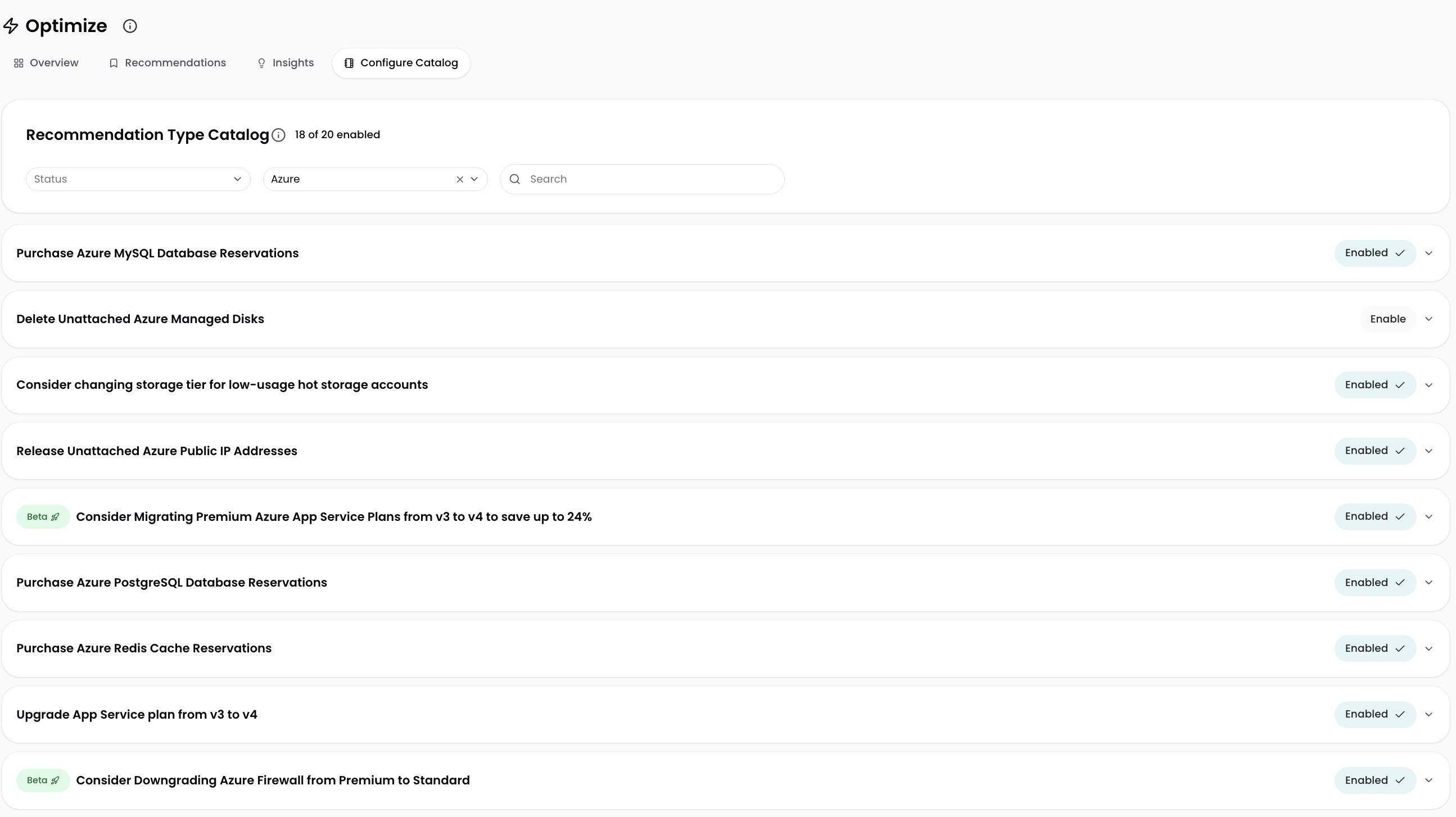The image size is (1456, 817).
Task: Expand Purchase Azure MySQL Database Reservations row
Action: (1429, 253)
